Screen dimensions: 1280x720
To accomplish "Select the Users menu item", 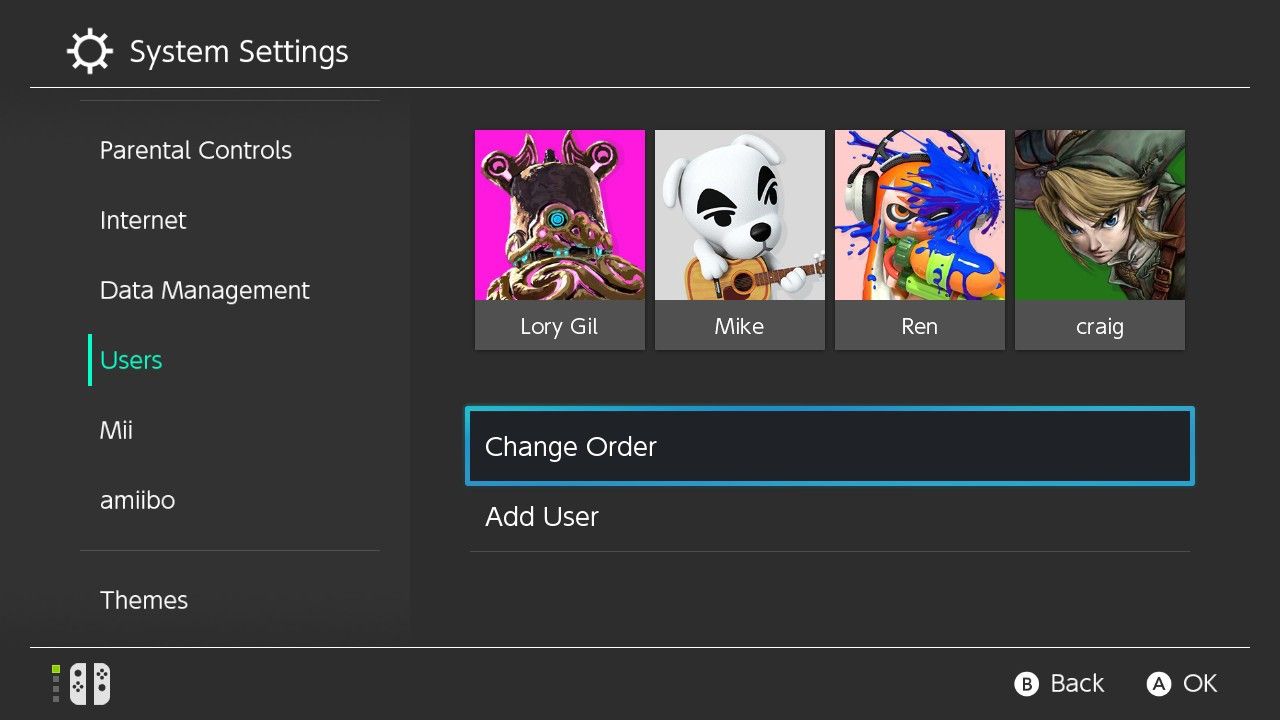I will (131, 360).
